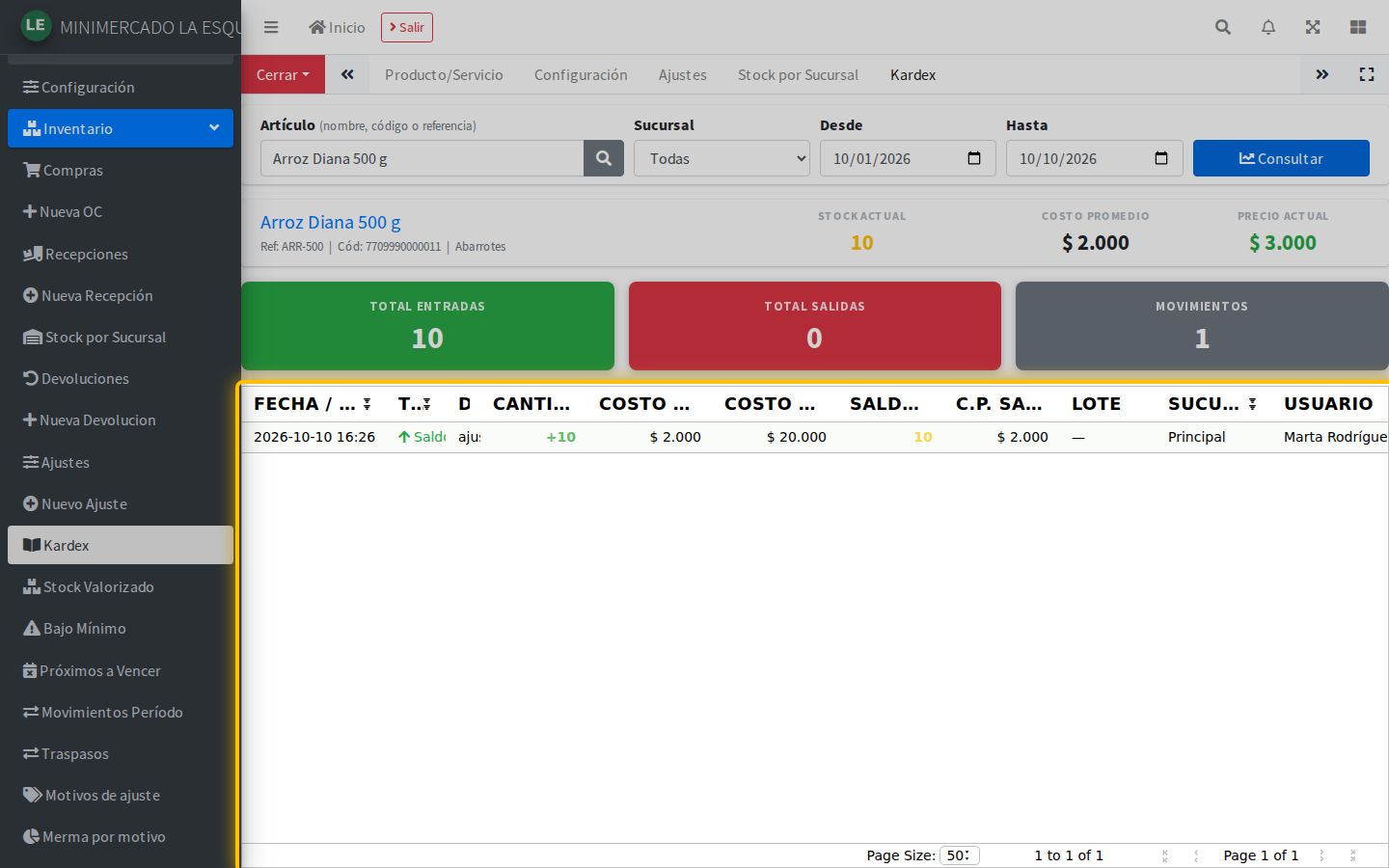Open FECHA column filter menu
The image size is (1389, 868).
368,404
